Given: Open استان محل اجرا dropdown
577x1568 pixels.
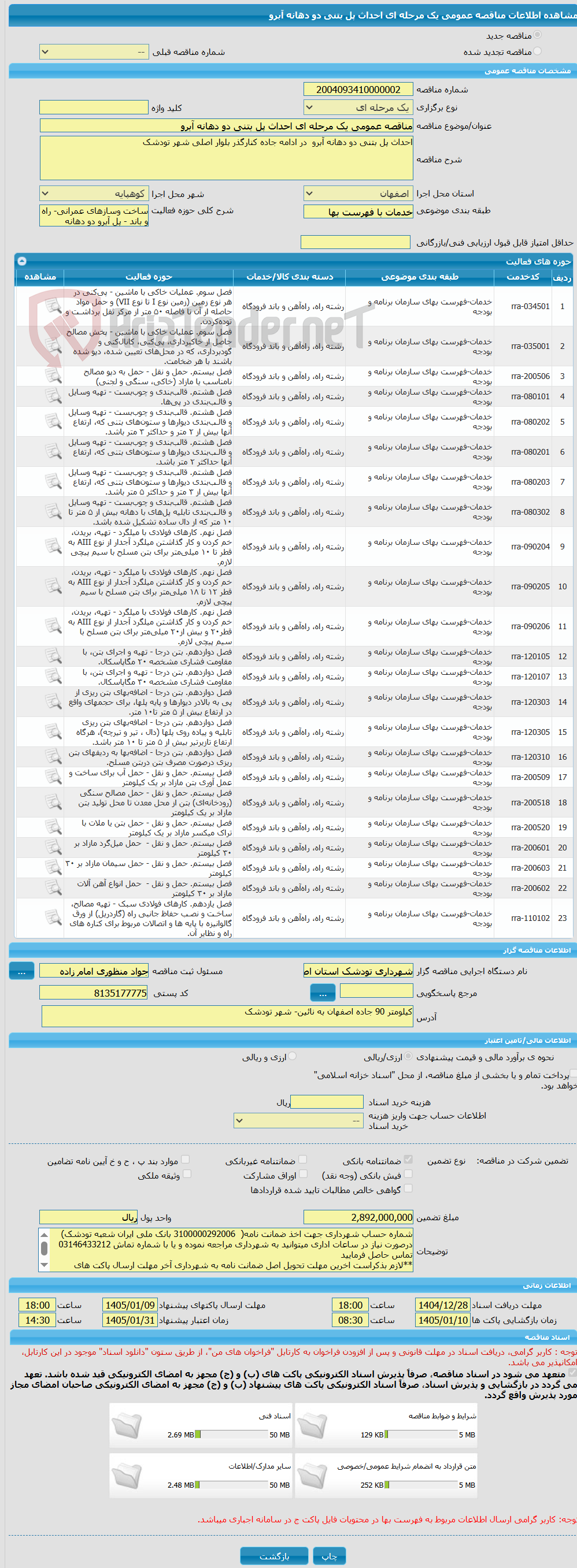Looking at the screenshot, I should pos(358,194).
